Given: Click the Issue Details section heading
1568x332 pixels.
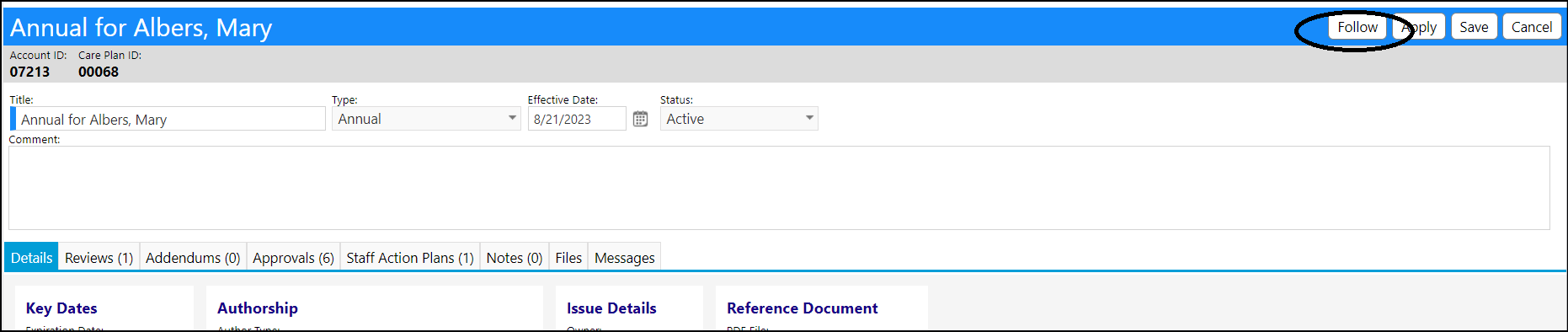Looking at the screenshot, I should [611, 308].
